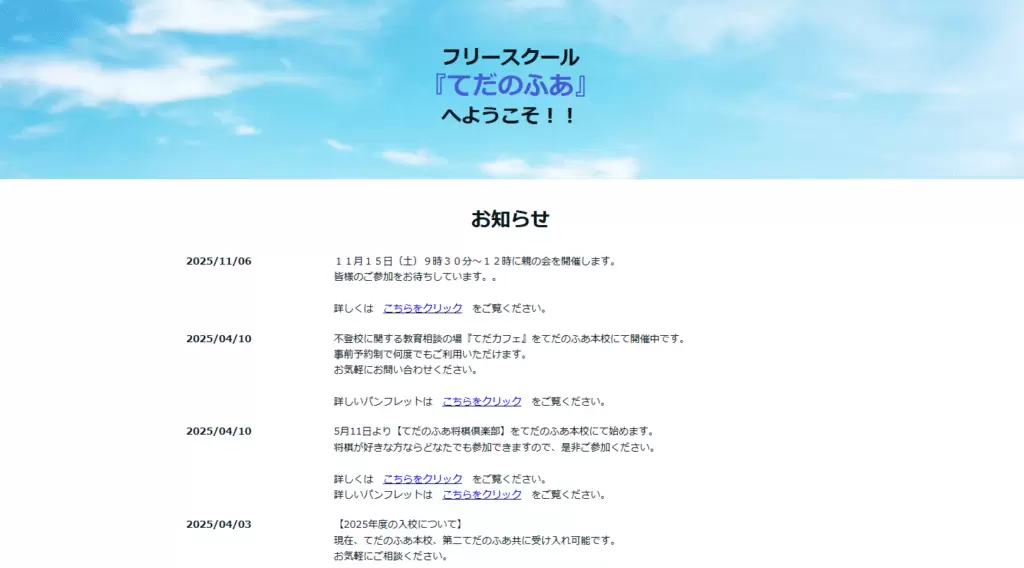
Task: Click the 【2025年度の入校について】 text
Action: 400,524
